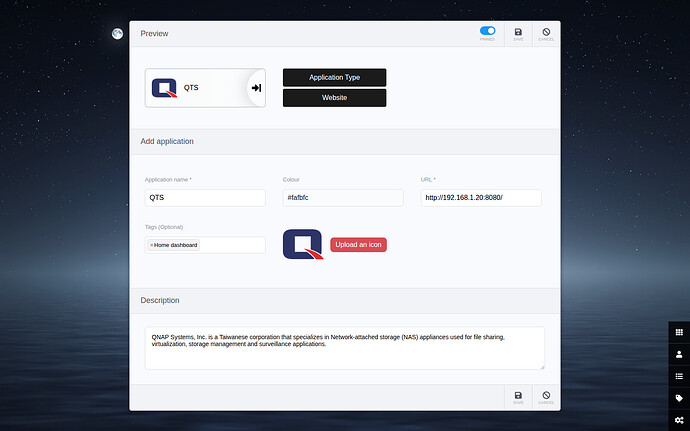Click the Preview heading text
Image resolution: width=690 pixels, height=431 pixels.
pos(154,33)
